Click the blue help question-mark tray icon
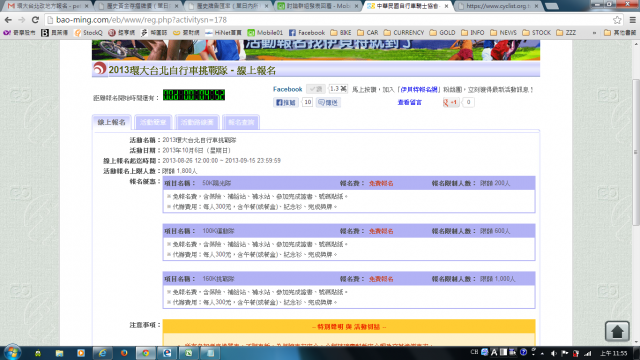The height and width of the screenshot is (360, 640). 523,352
